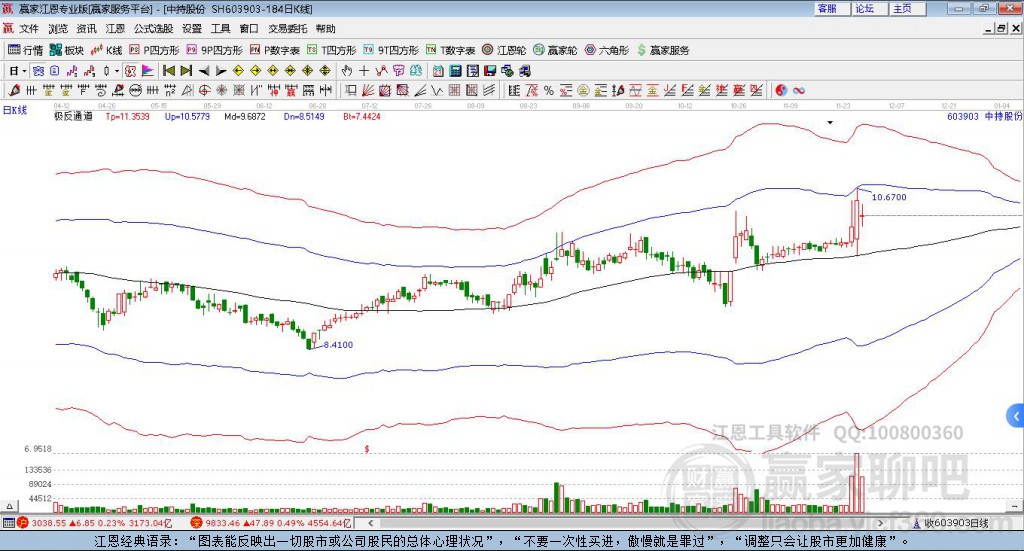Viewport: 1024px width, 551px height.
Task: Open the 工具 menu
Action: coord(221,29)
